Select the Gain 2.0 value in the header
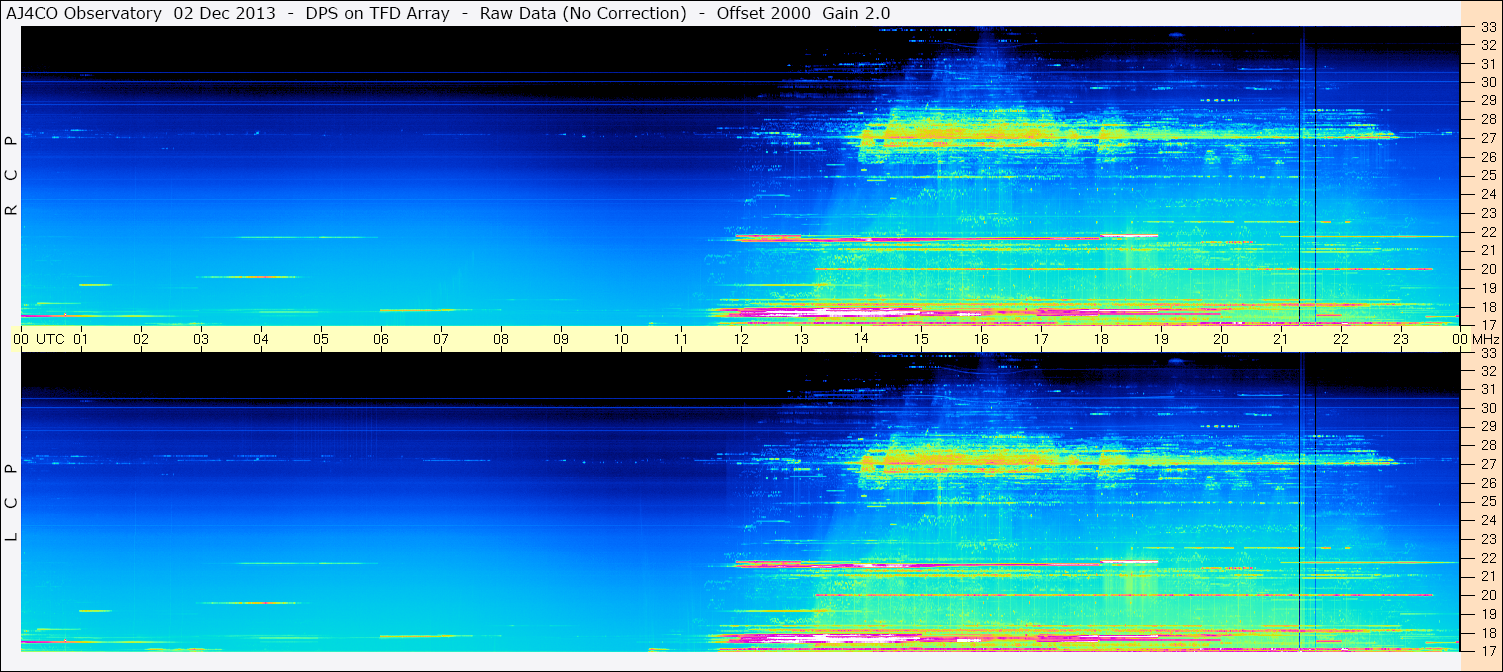 pos(856,13)
